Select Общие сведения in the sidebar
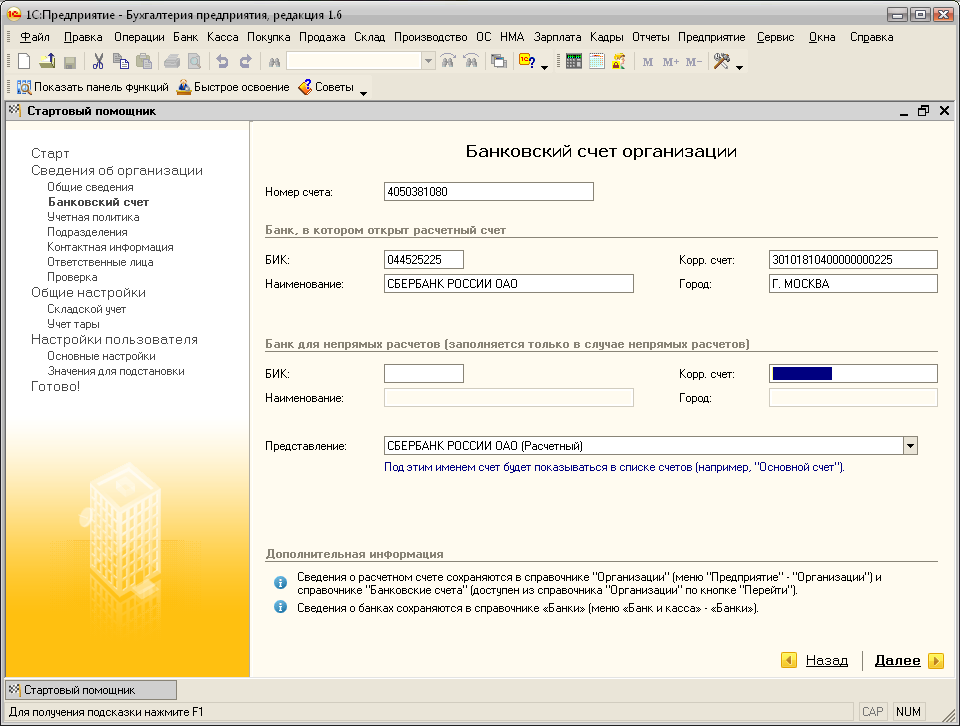 (x=91, y=187)
